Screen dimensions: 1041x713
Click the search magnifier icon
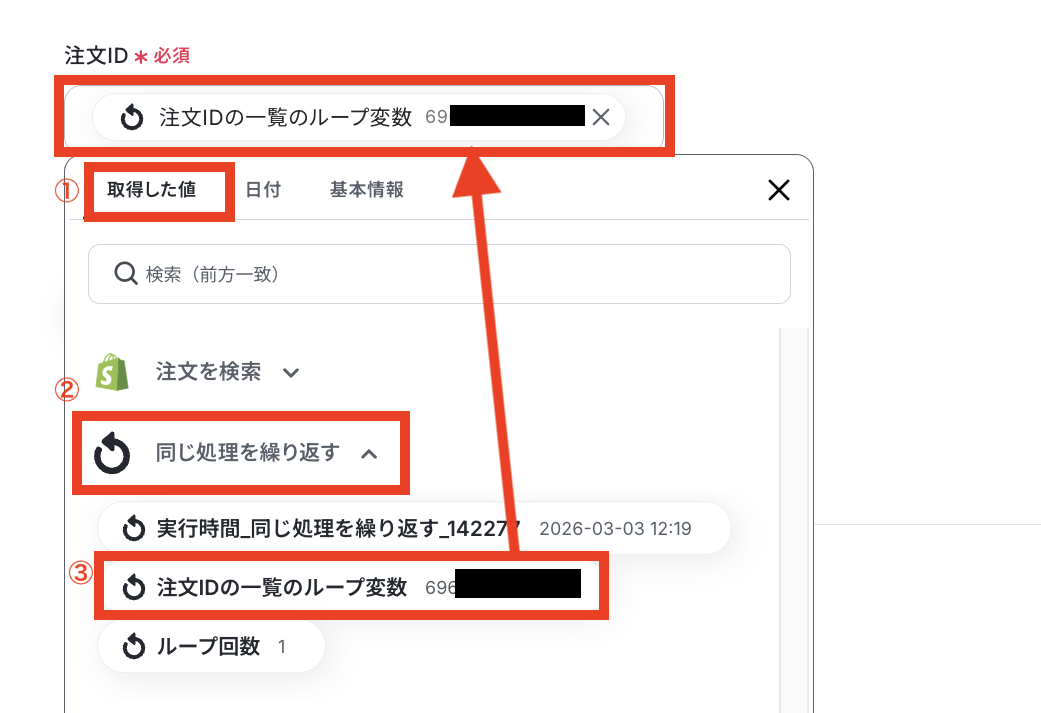125,274
